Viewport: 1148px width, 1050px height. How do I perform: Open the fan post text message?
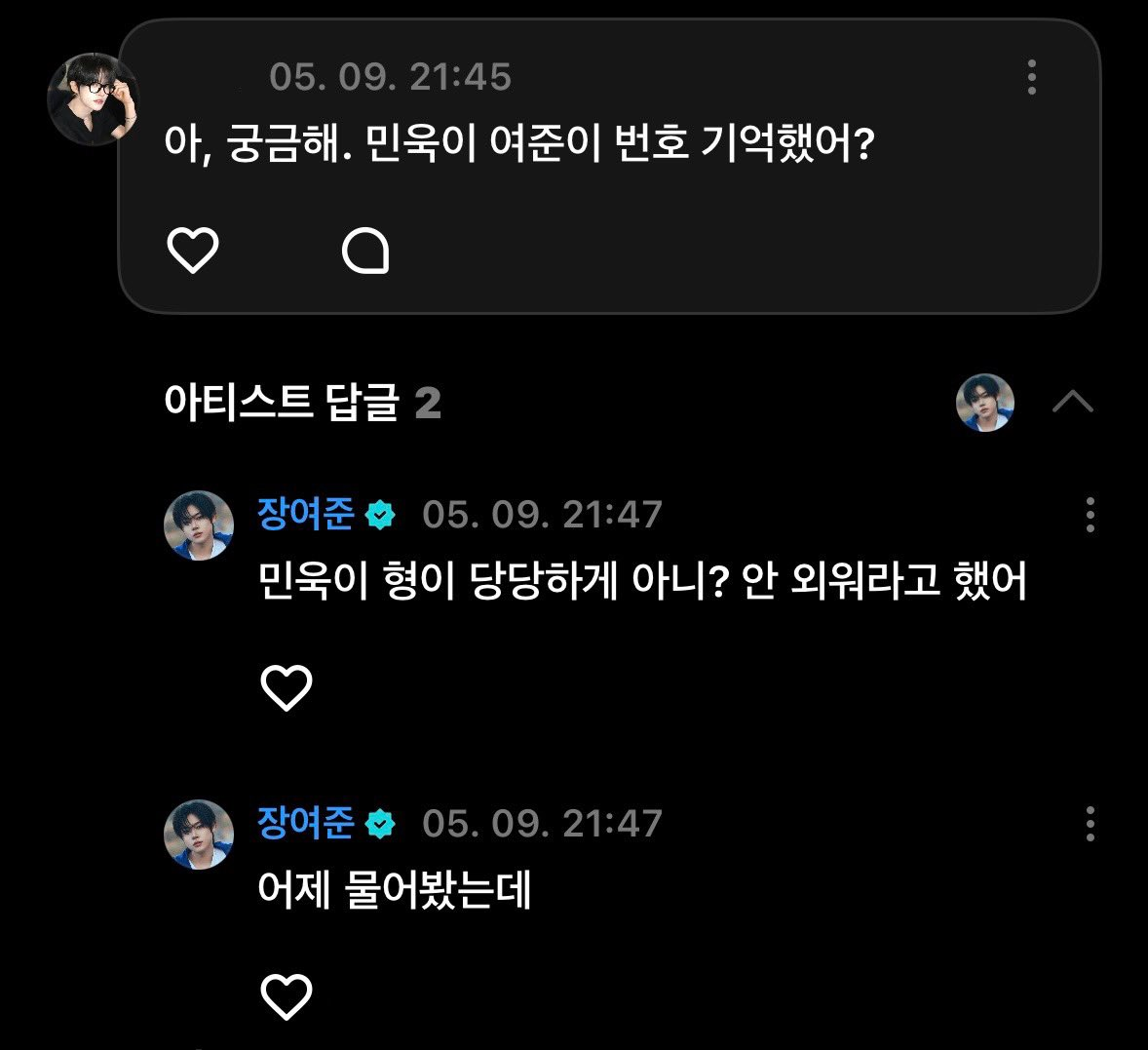coord(519,143)
